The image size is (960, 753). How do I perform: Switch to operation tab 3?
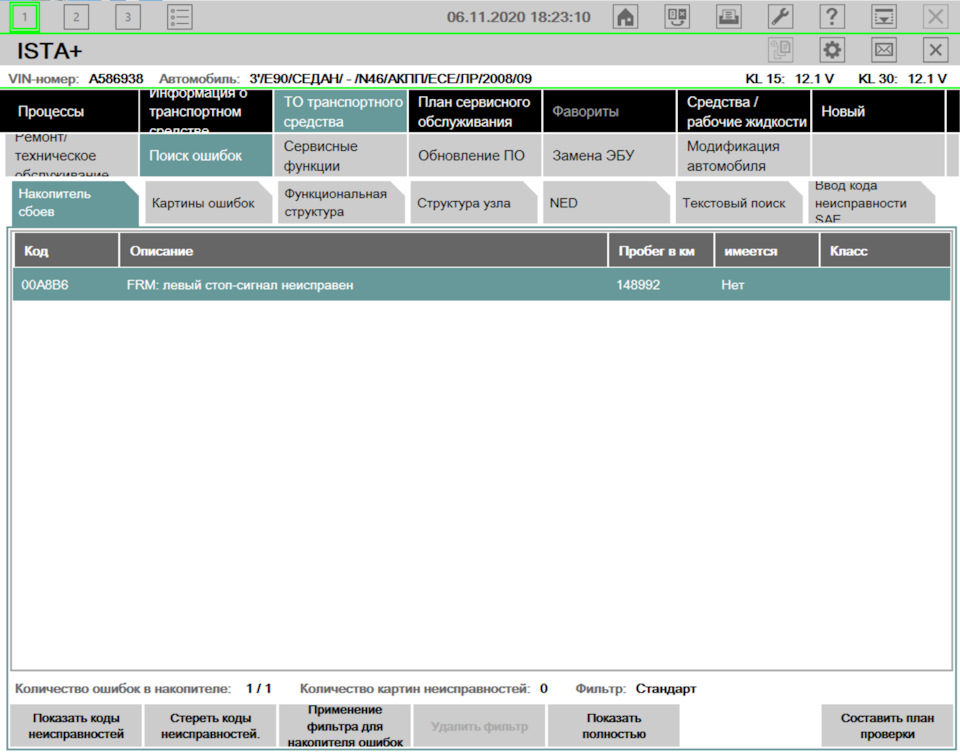tap(127, 17)
